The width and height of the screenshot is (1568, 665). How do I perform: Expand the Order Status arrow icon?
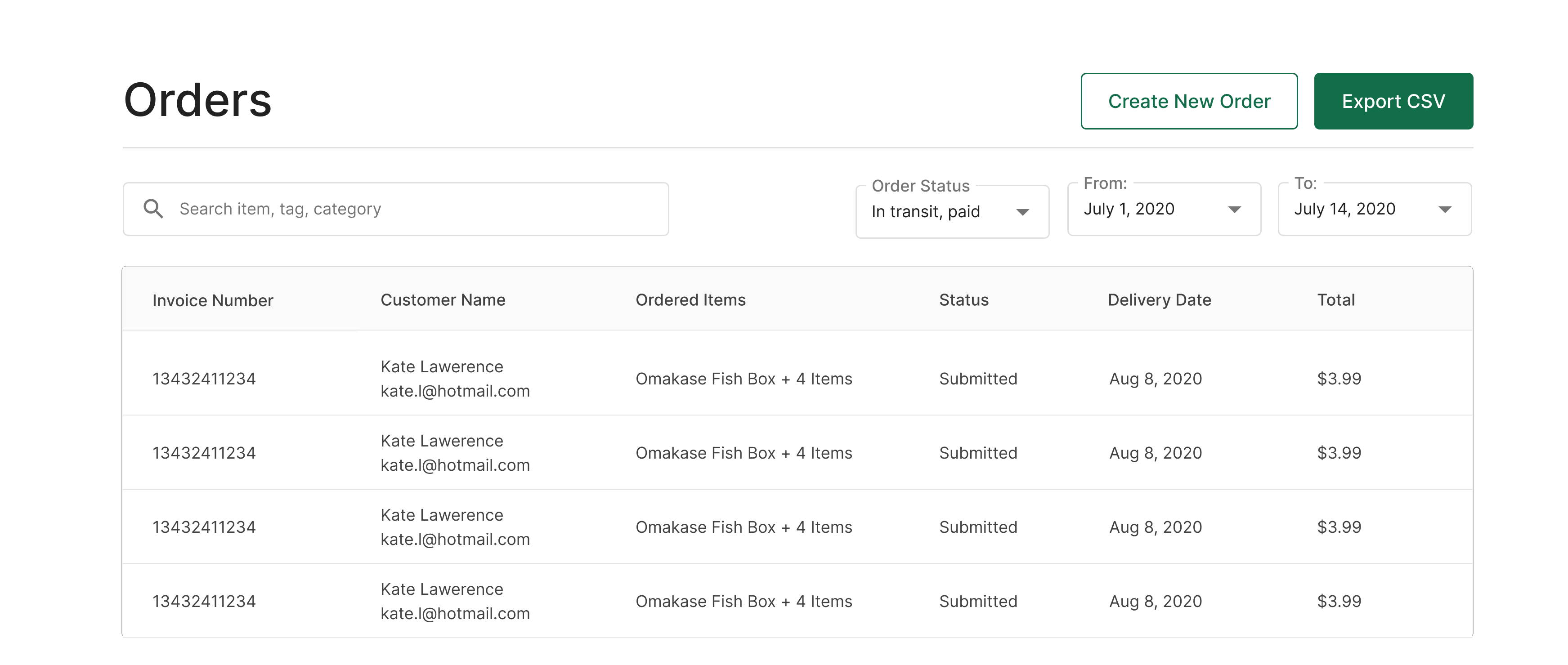click(1022, 212)
